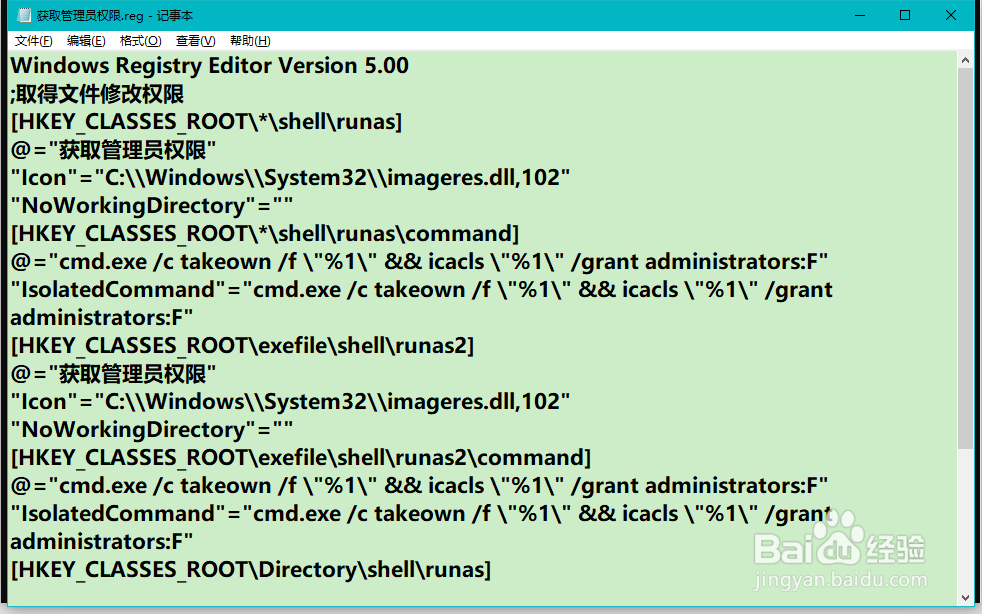
Task: Minimize the Notepad window
Action: (x=860, y=15)
